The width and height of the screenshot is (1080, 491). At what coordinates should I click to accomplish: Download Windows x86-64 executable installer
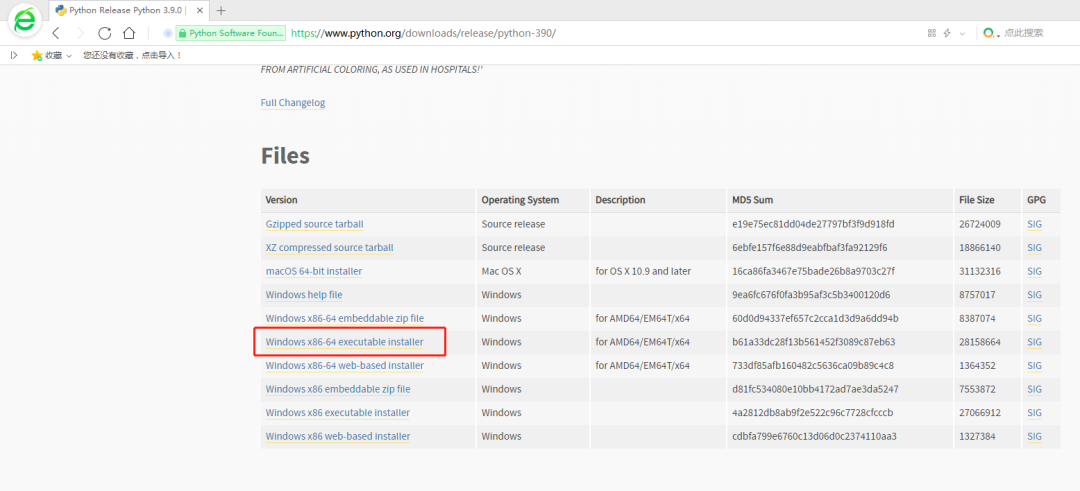point(344,342)
